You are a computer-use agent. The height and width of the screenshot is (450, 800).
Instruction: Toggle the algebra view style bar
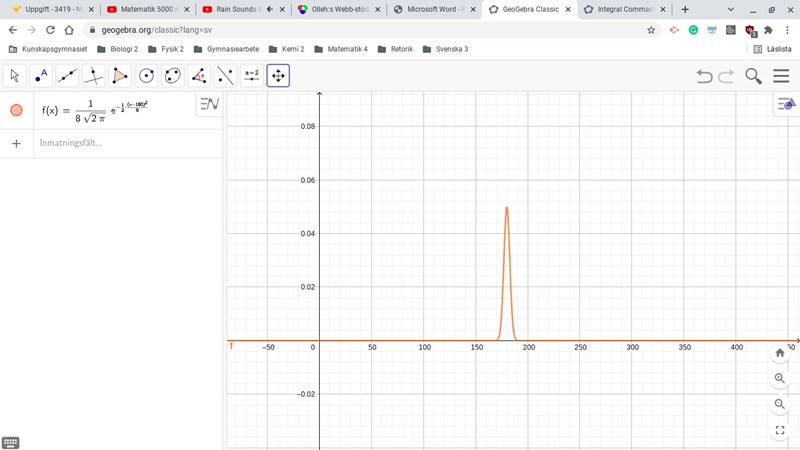tap(209, 104)
